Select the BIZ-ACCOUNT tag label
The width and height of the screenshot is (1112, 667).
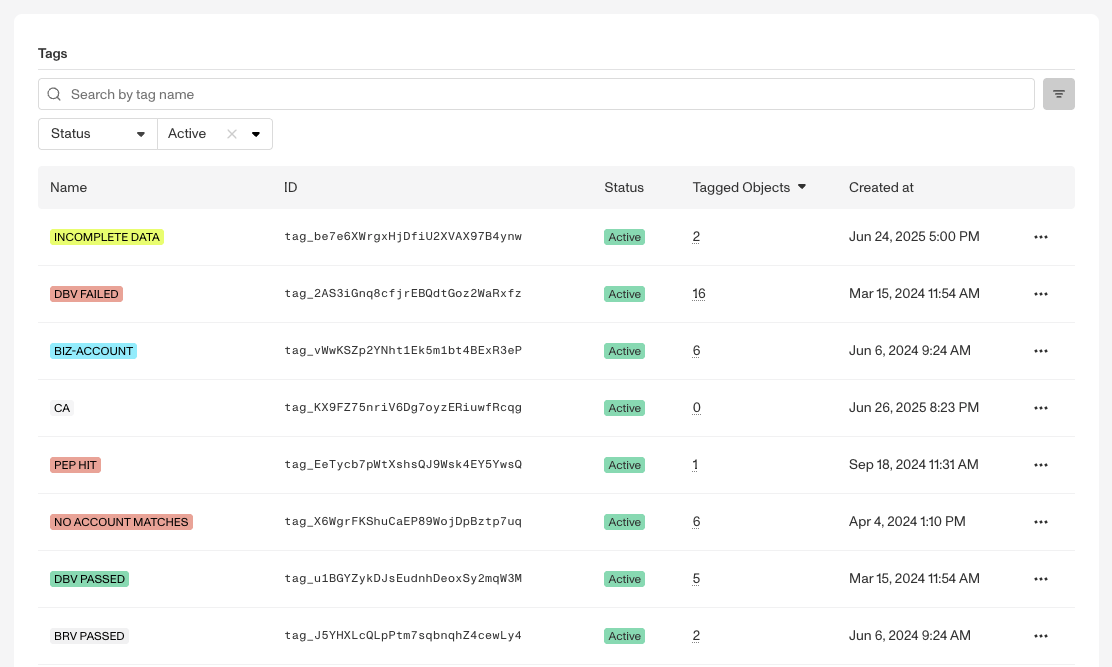click(x=93, y=351)
